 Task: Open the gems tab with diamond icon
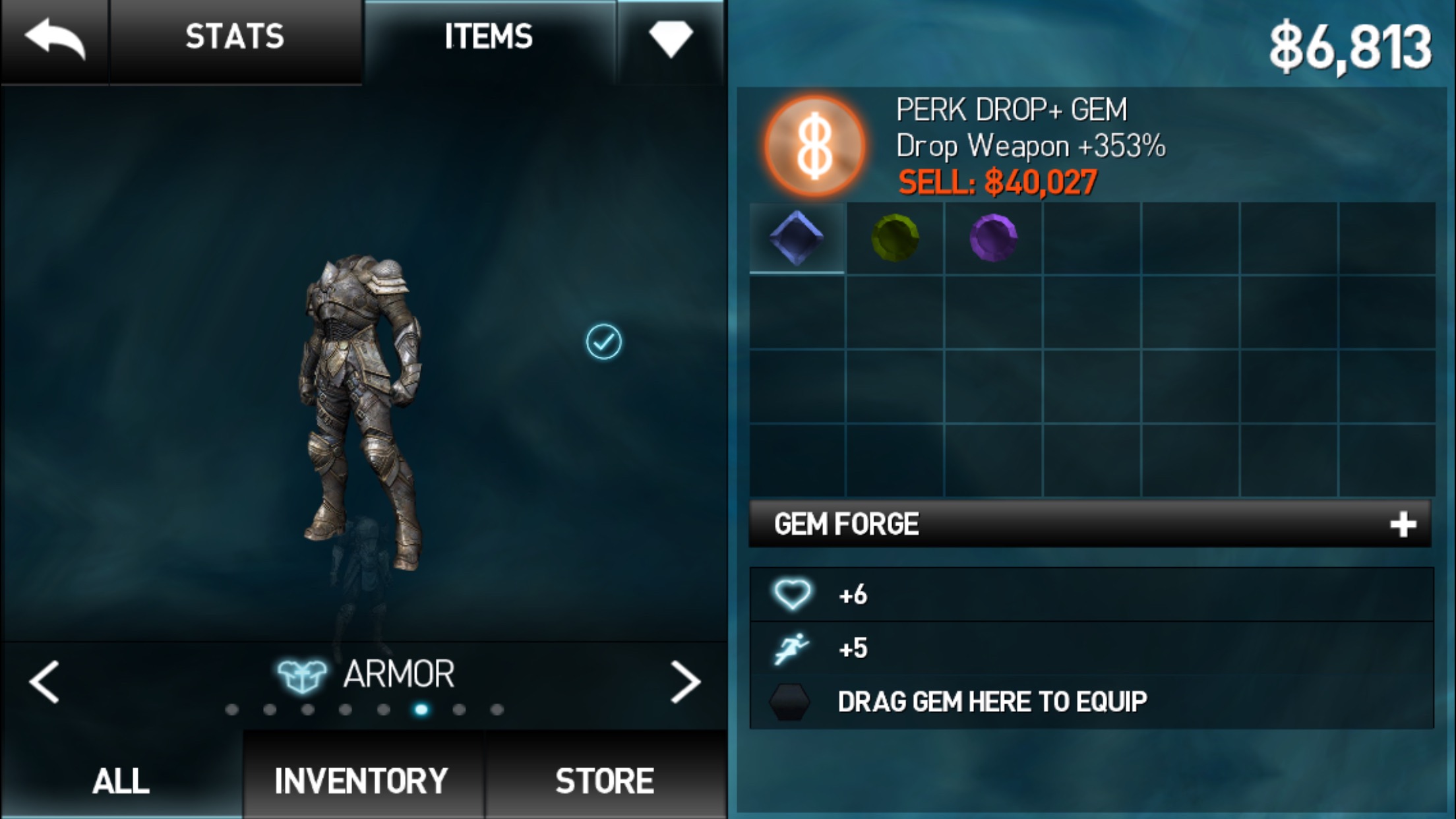(671, 38)
